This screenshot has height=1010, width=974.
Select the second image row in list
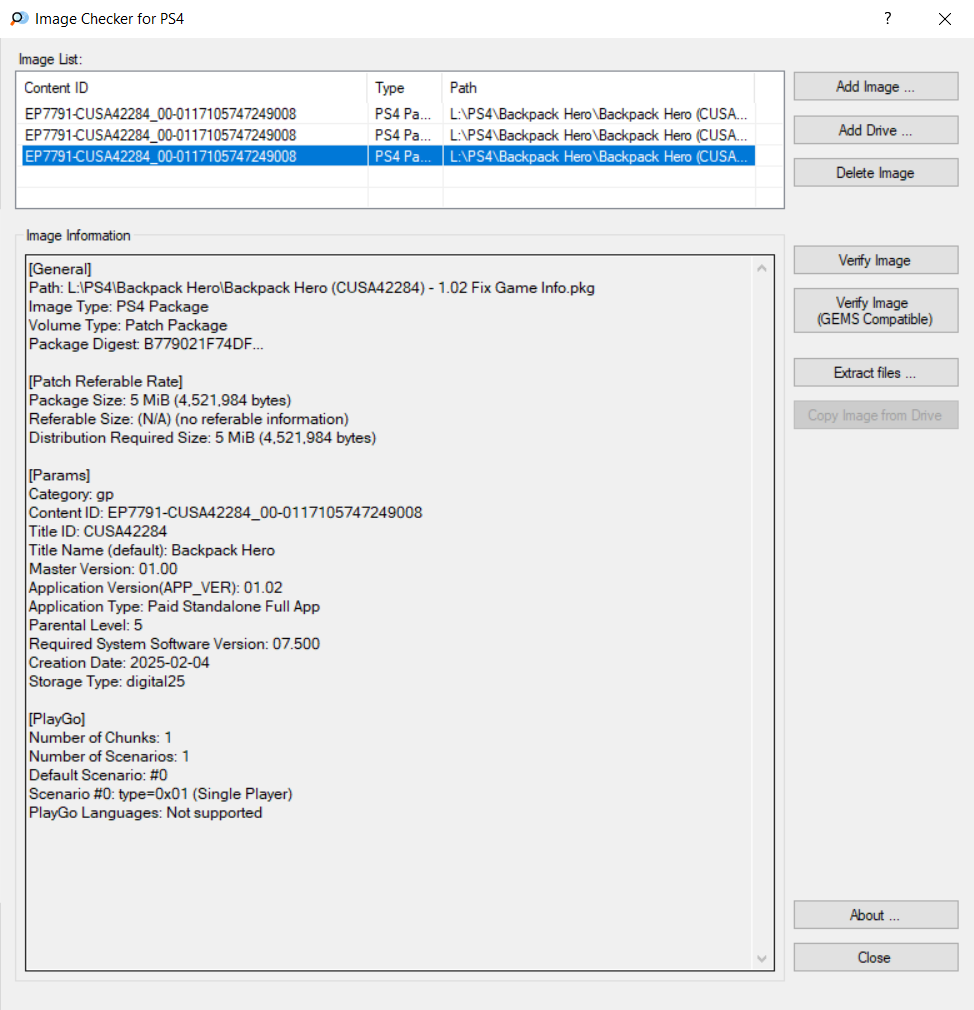[388, 135]
